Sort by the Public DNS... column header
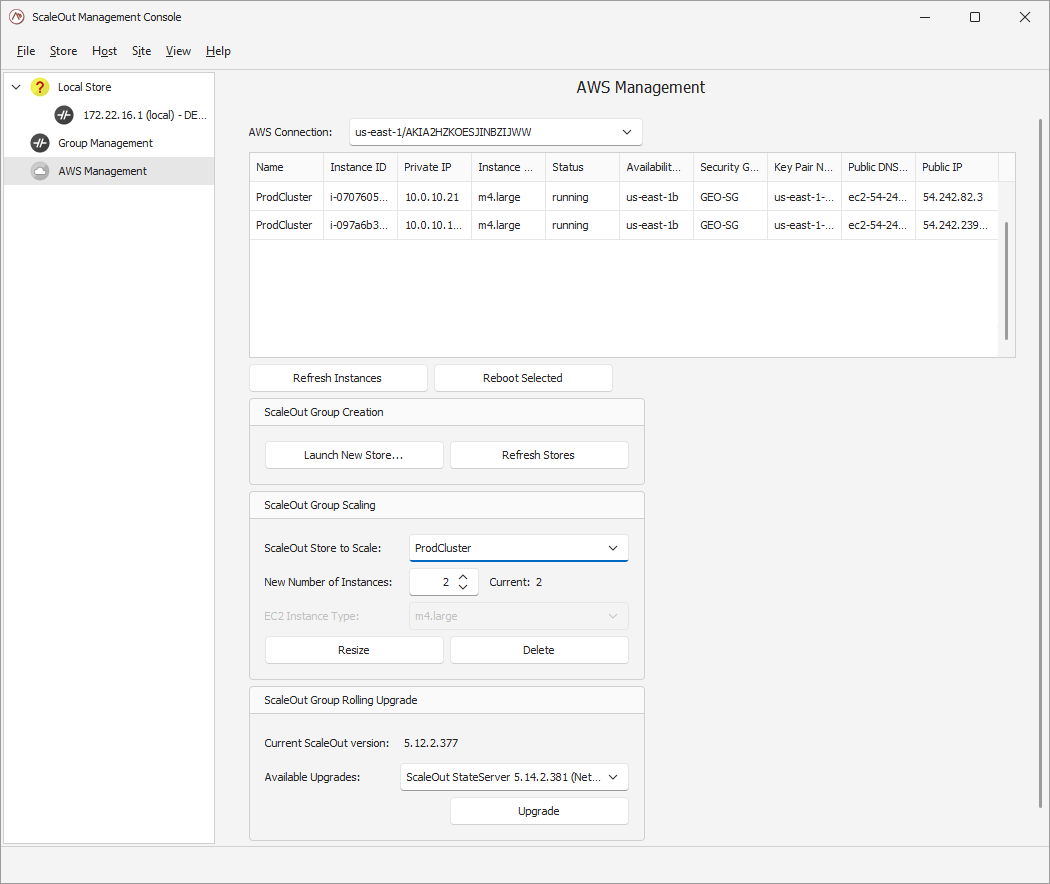This screenshot has width=1050, height=884. point(878,167)
